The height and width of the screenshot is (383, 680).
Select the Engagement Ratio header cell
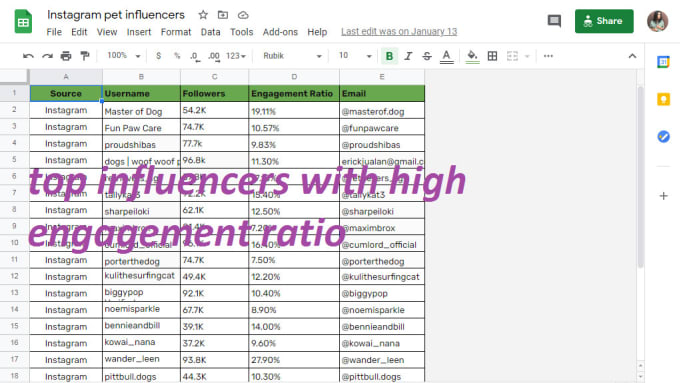(294, 94)
